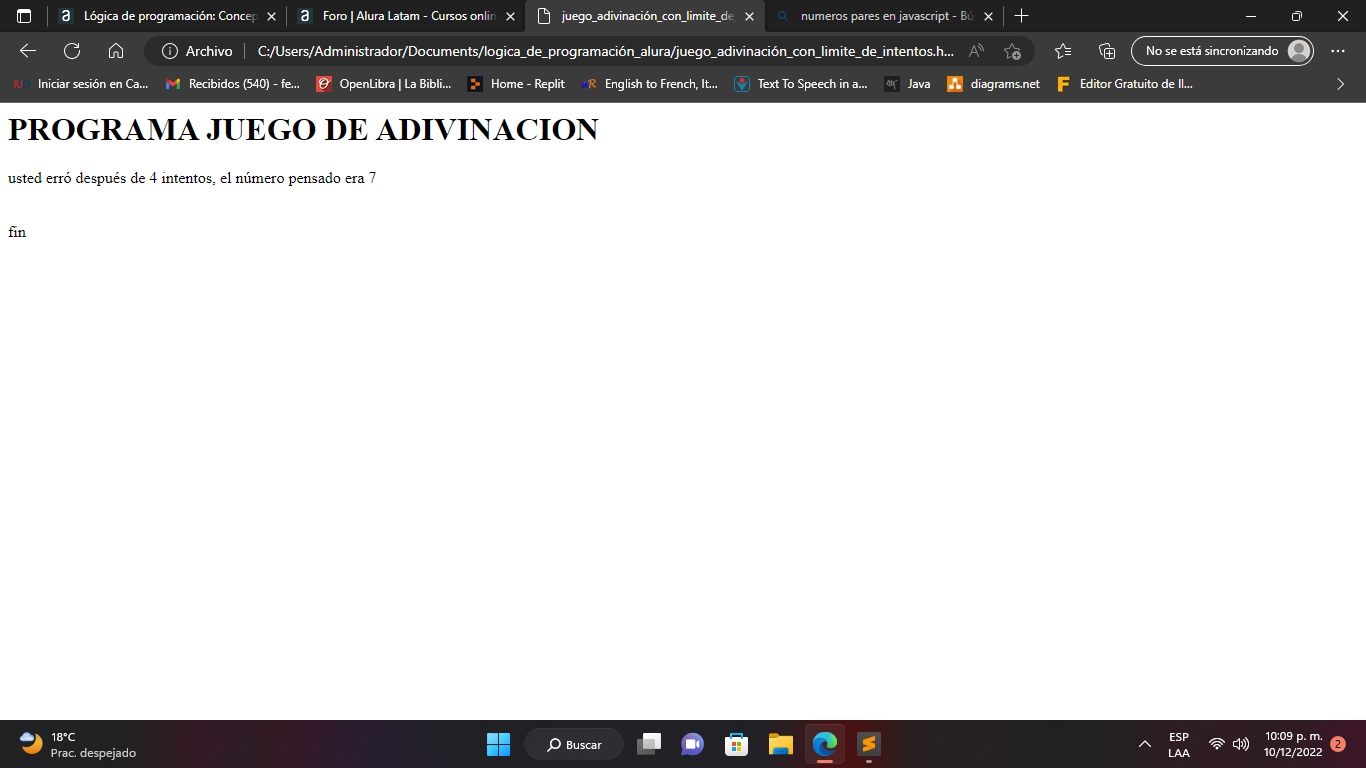The width and height of the screenshot is (1366, 768).
Task: Open the Collections panel
Action: 1107,51
